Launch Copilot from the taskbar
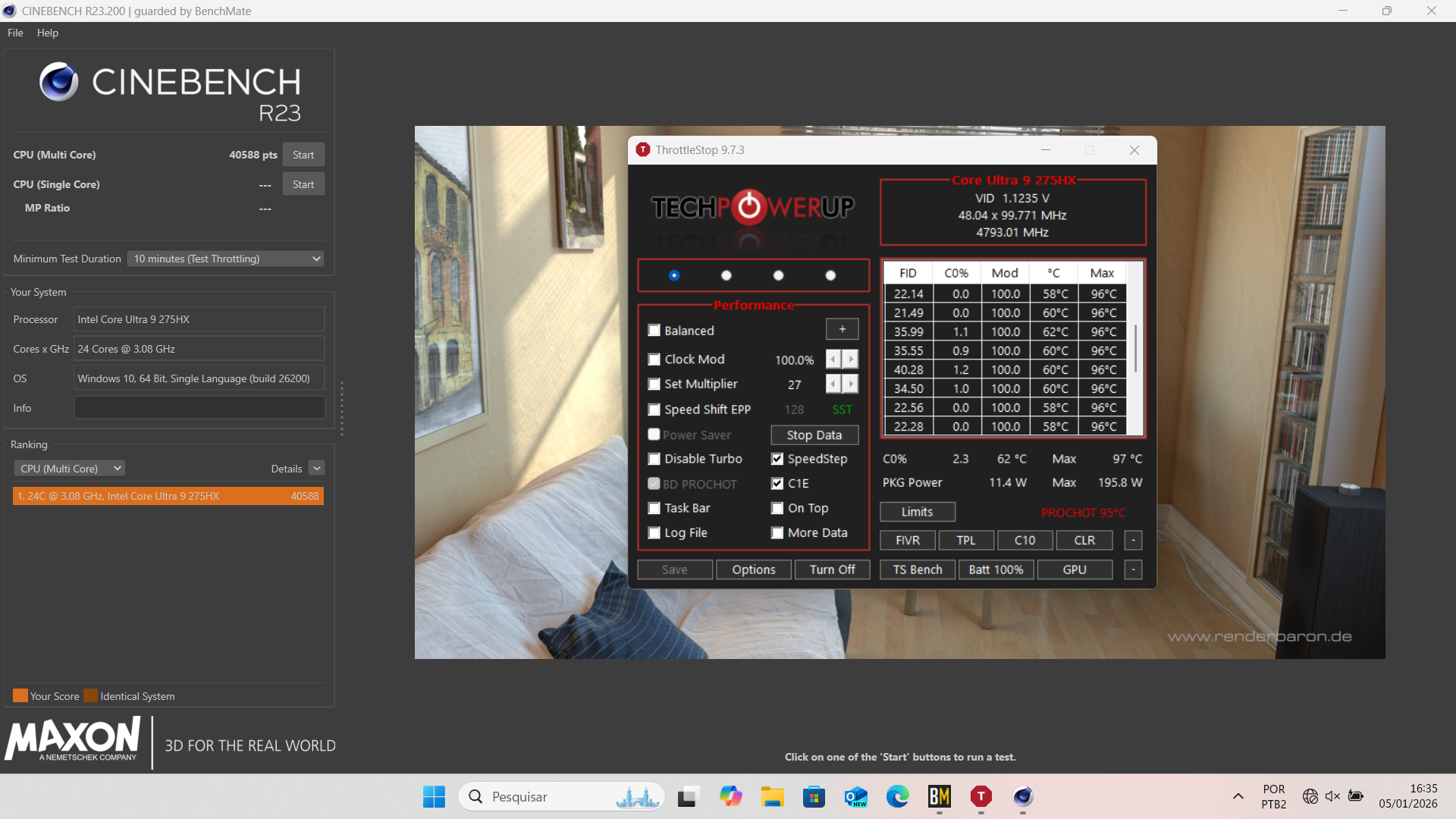This screenshot has height=819, width=1456. (x=730, y=796)
